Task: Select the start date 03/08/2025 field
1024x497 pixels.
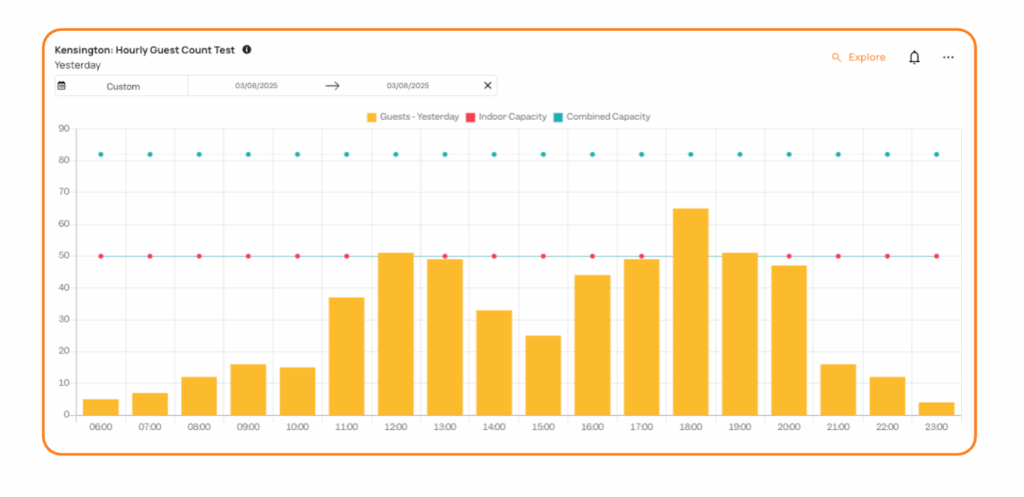Action: tap(256, 86)
